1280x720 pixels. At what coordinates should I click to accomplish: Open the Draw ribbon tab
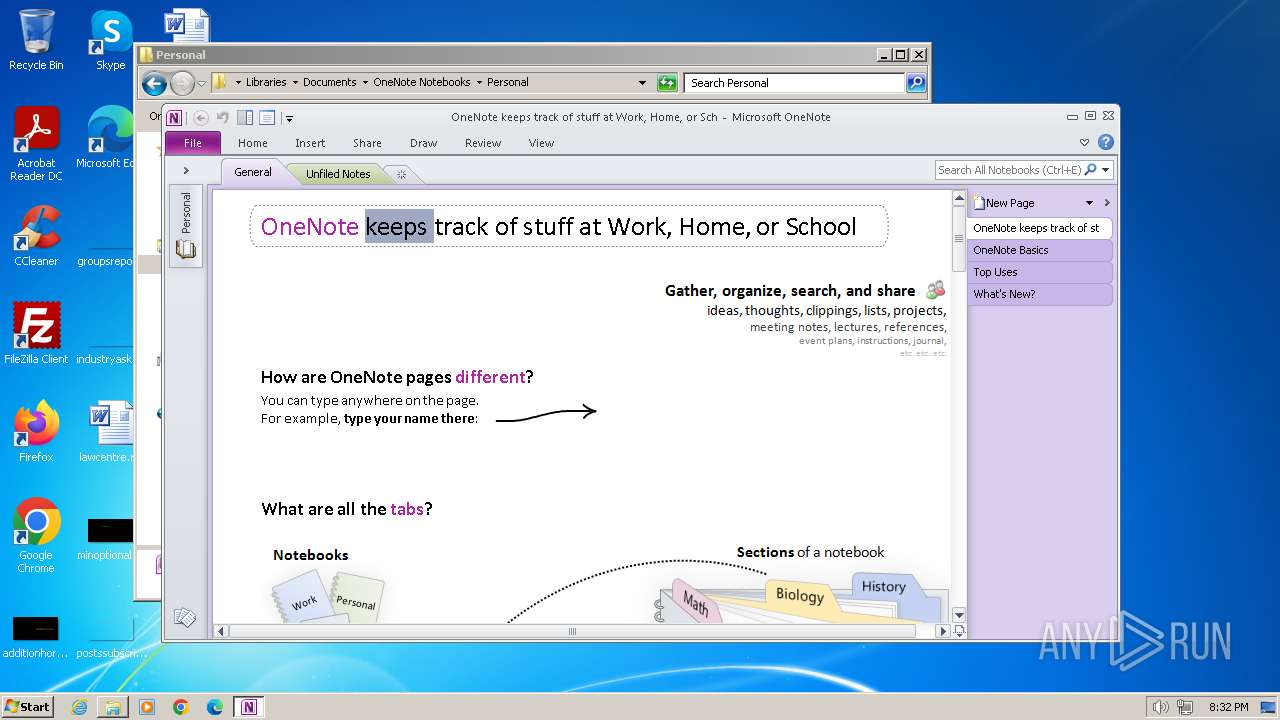(424, 143)
